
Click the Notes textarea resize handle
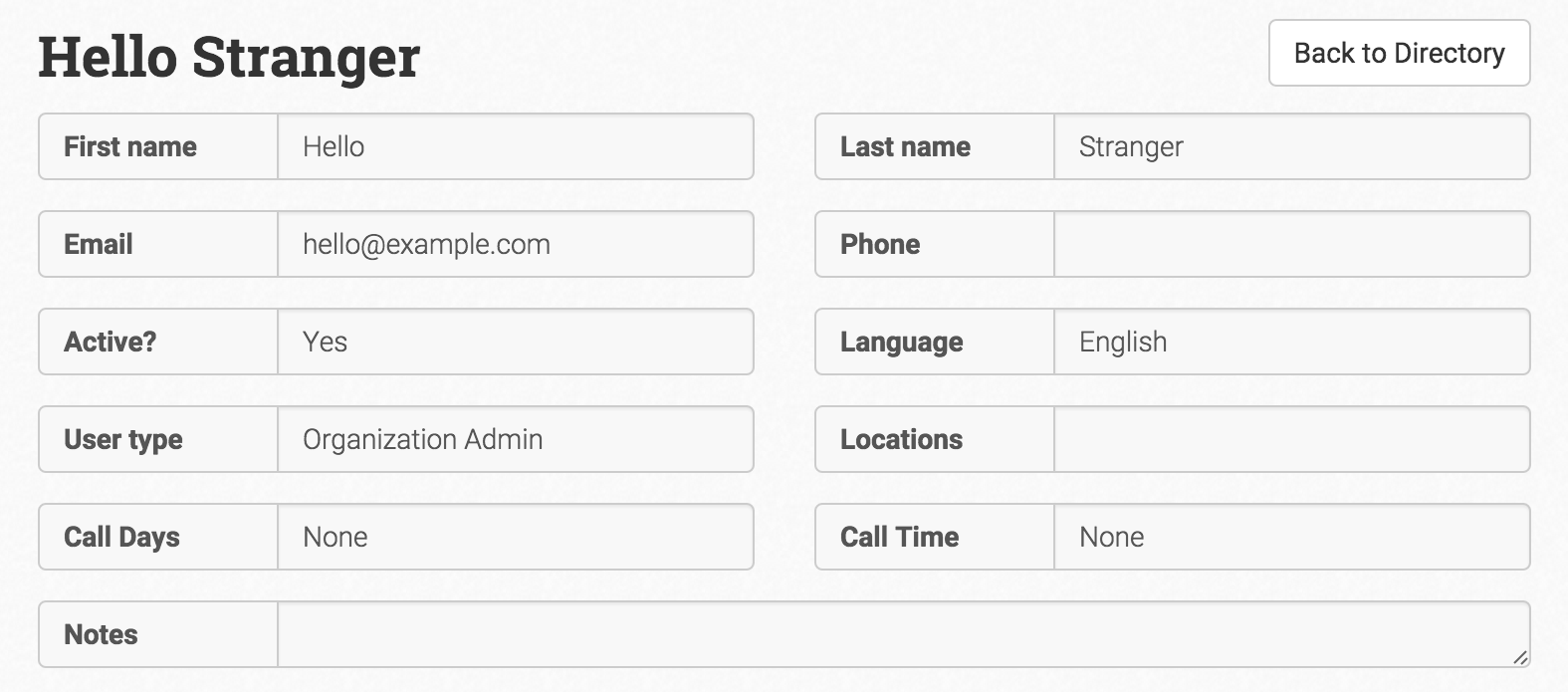click(1520, 658)
